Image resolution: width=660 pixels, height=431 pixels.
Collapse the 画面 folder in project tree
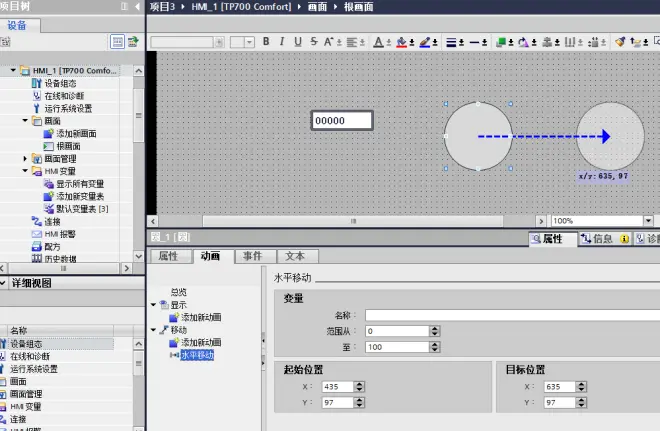point(25,121)
